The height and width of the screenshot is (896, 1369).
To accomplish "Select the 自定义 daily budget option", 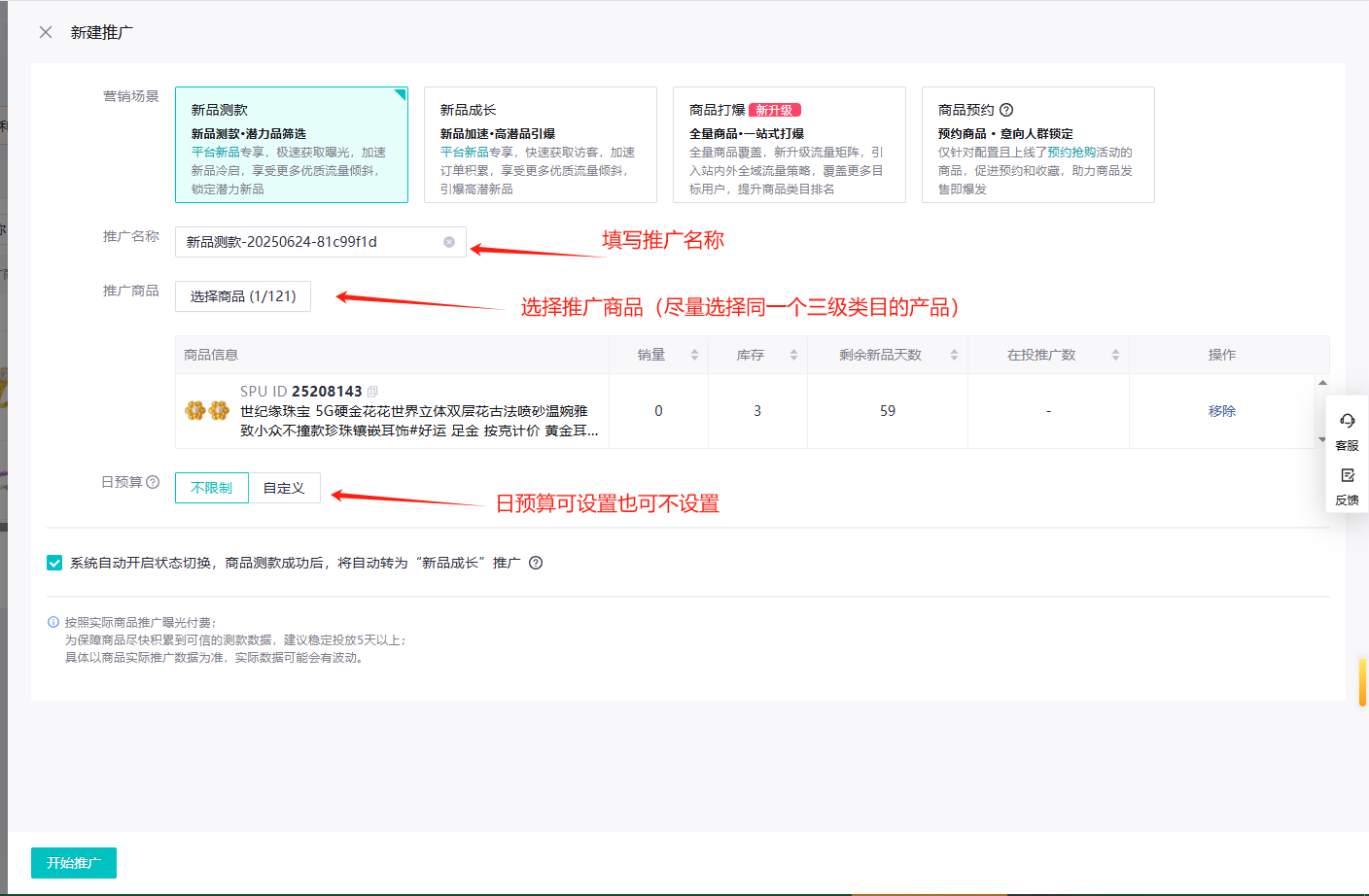I will (284, 488).
